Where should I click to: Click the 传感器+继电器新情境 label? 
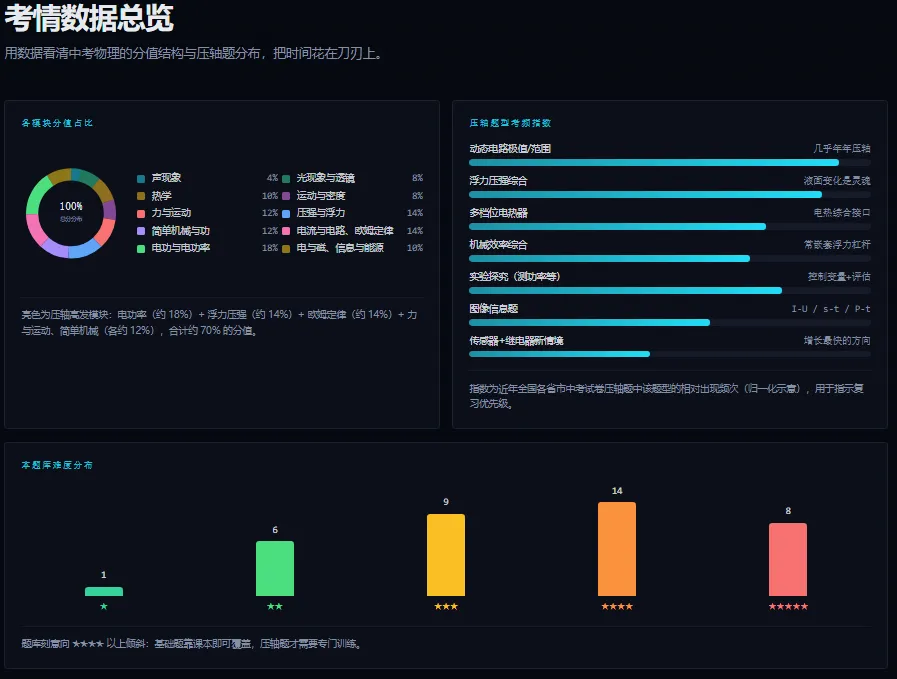[516, 340]
